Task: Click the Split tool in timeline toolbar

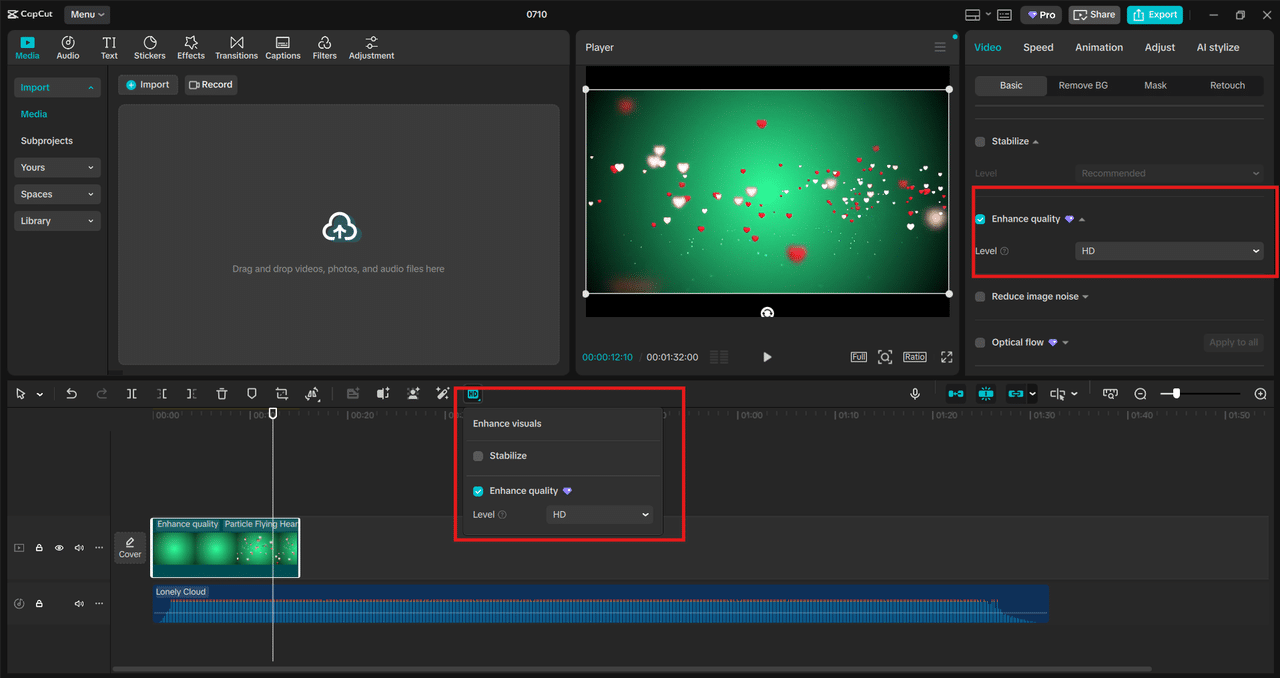Action: click(x=131, y=394)
